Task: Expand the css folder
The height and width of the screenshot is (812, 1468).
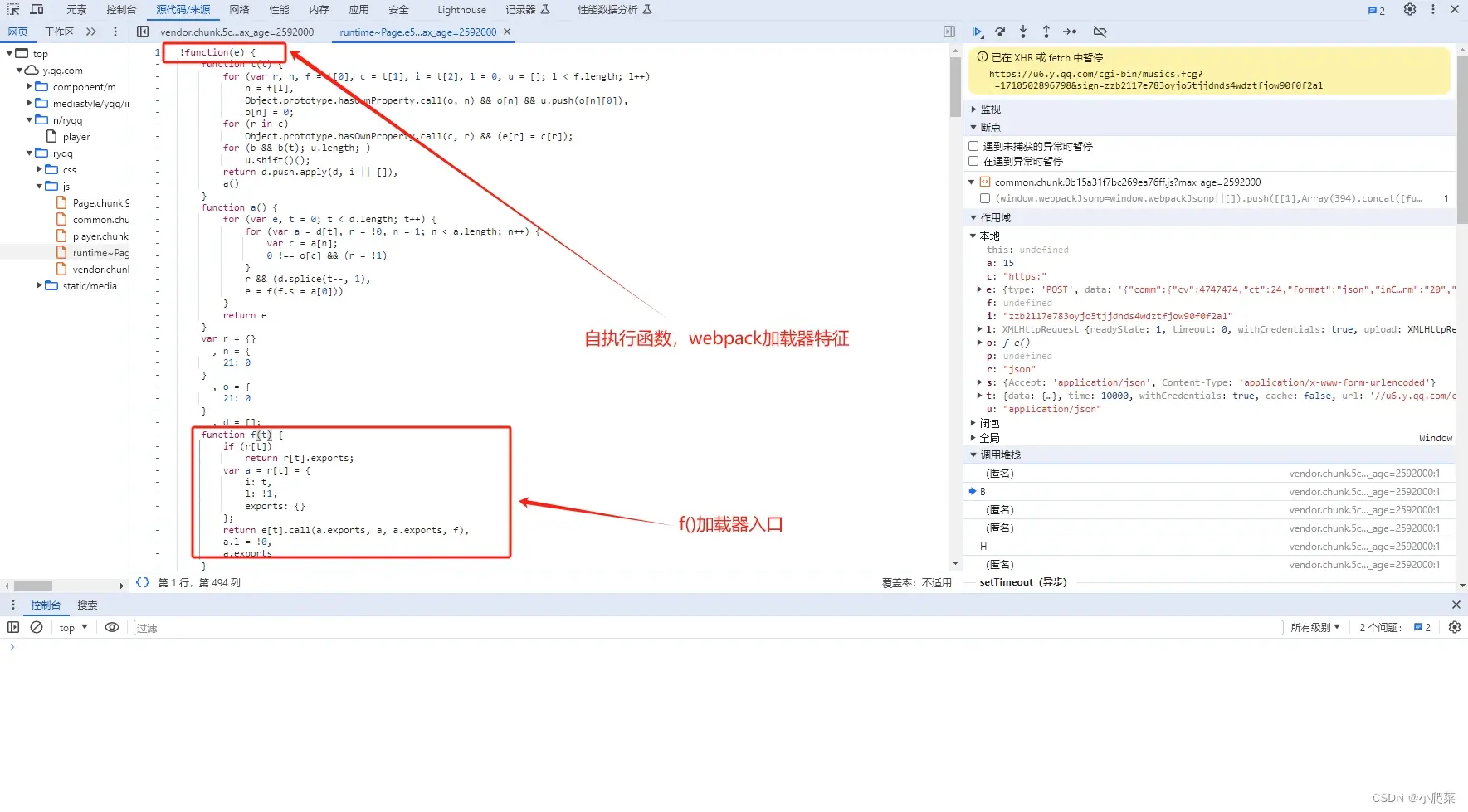Action: [x=39, y=169]
